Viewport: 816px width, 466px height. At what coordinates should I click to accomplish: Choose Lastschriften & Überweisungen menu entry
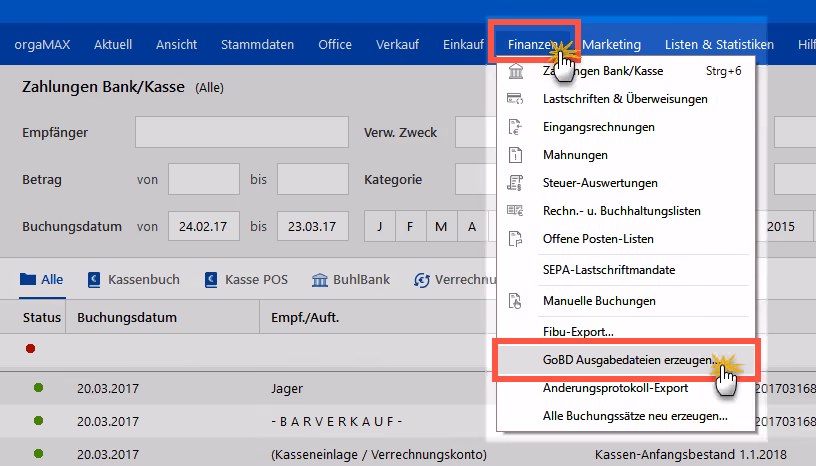click(x=626, y=99)
